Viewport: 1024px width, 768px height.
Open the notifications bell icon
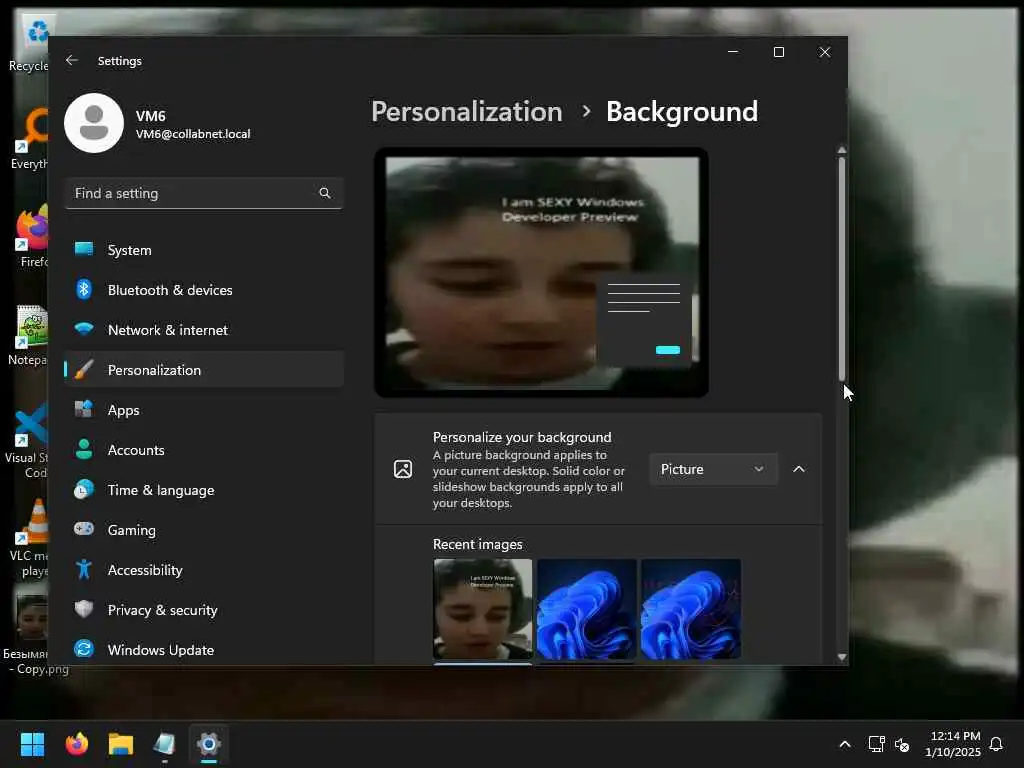pos(996,744)
